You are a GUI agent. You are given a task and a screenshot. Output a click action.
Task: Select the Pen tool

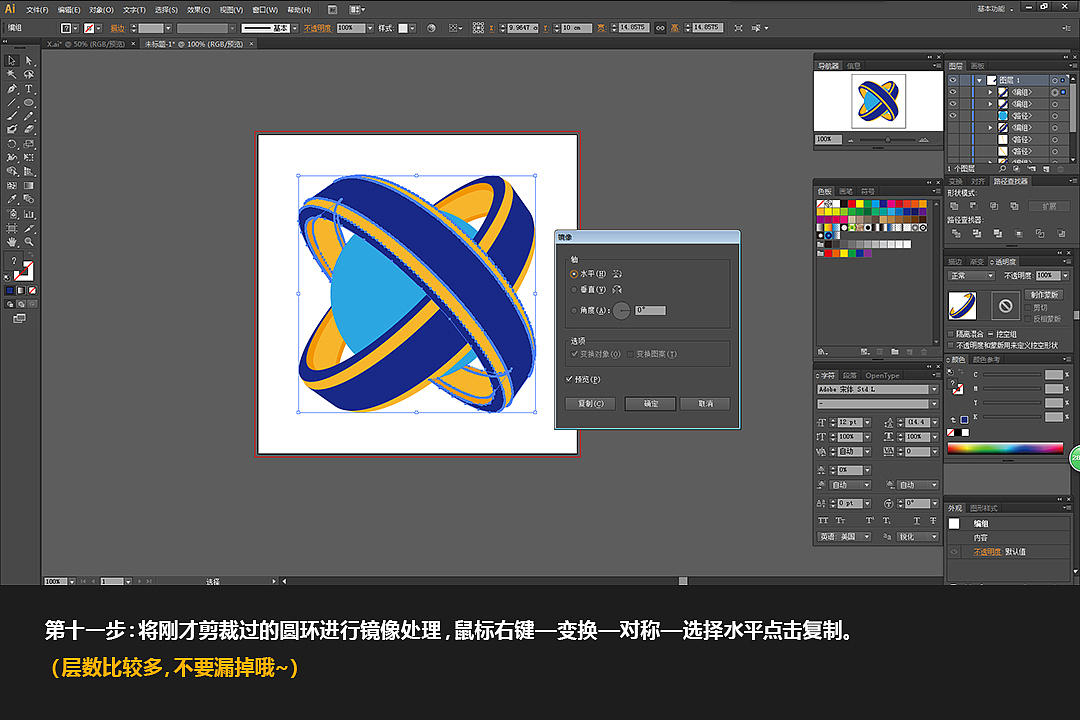12,89
